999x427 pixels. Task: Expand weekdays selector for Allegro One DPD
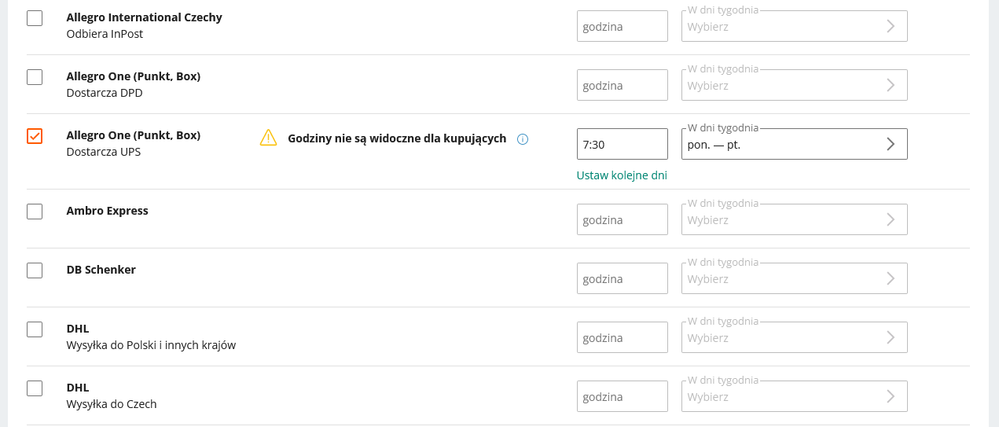coord(794,85)
